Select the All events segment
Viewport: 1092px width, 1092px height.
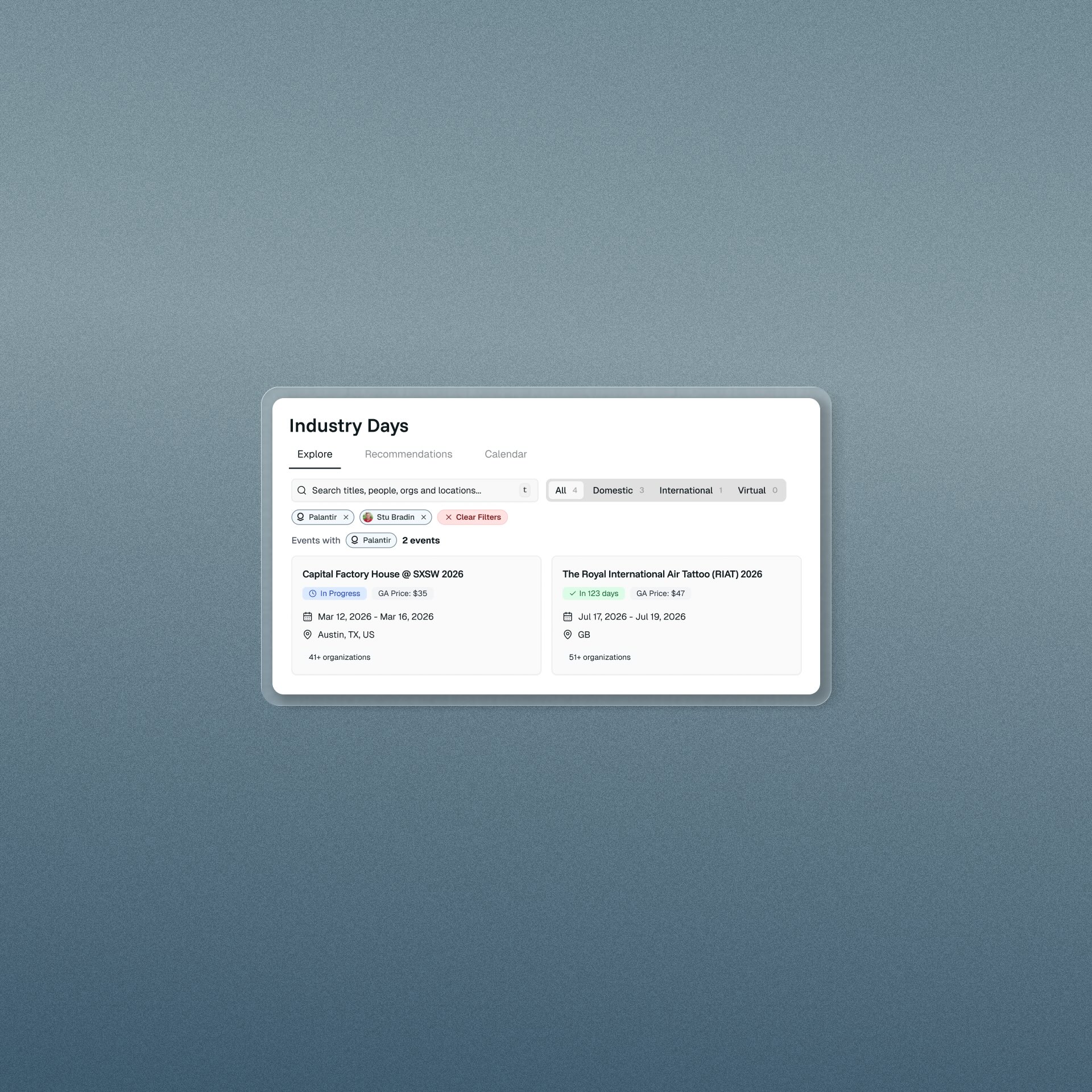[x=565, y=490]
